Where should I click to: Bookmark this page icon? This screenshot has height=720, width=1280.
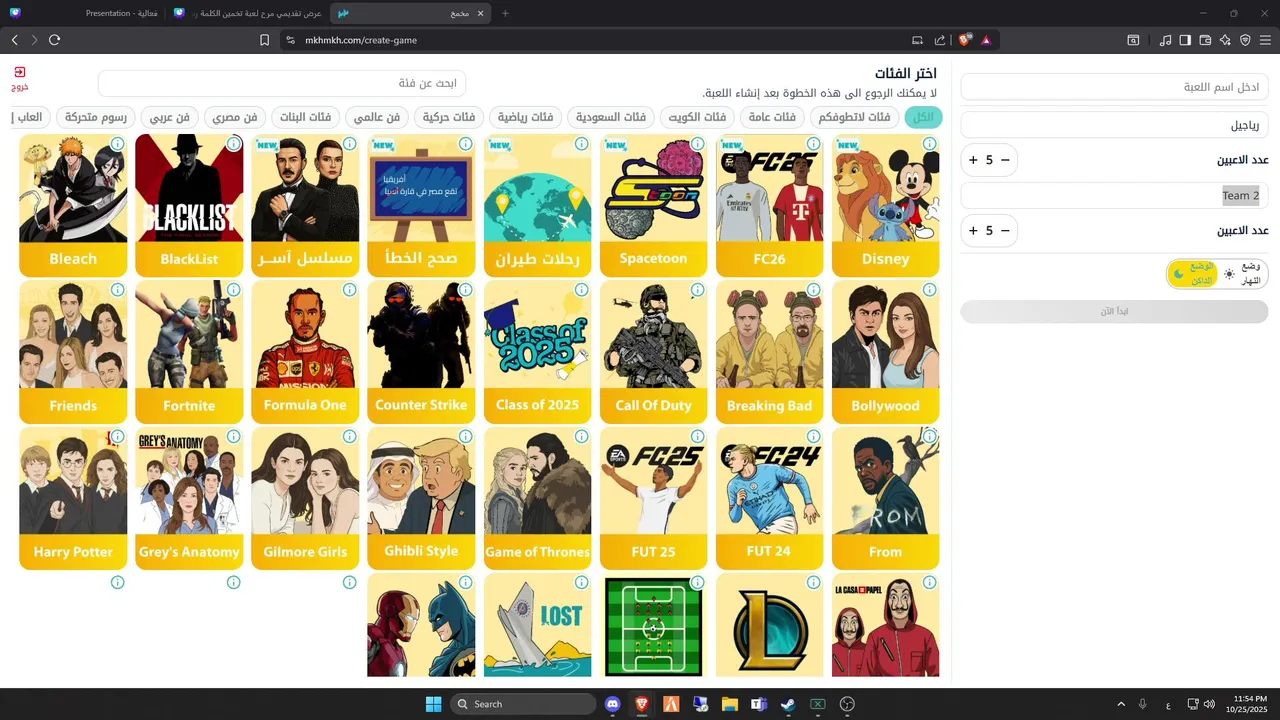pyautogui.click(x=264, y=40)
